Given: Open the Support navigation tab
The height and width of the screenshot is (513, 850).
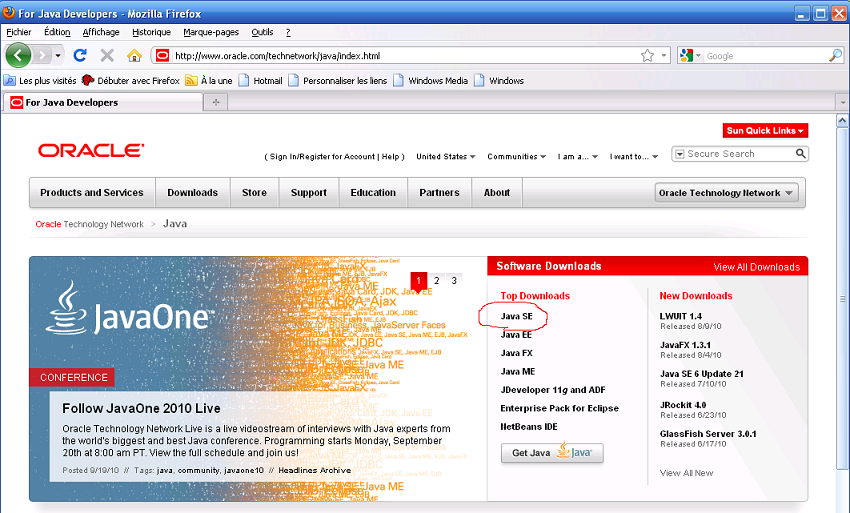Looking at the screenshot, I should [308, 193].
